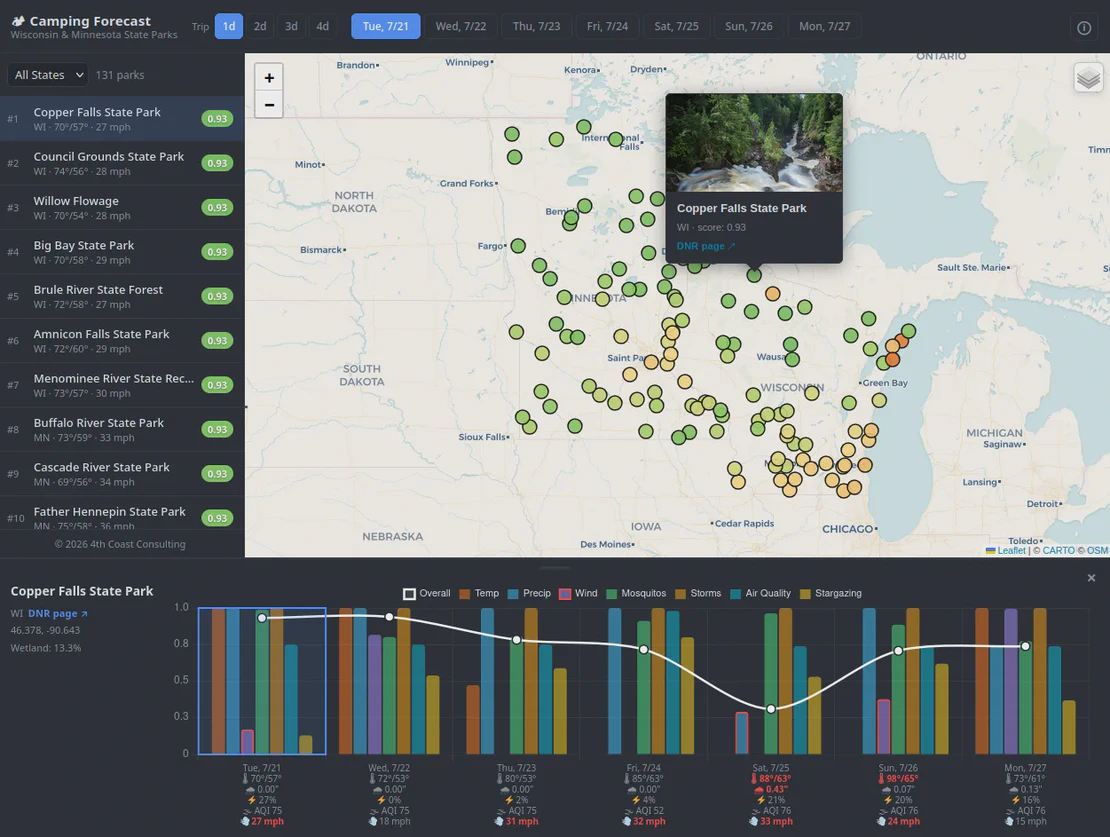
Task: Switch to the Wed, 7/22 date tab
Action: point(461,26)
